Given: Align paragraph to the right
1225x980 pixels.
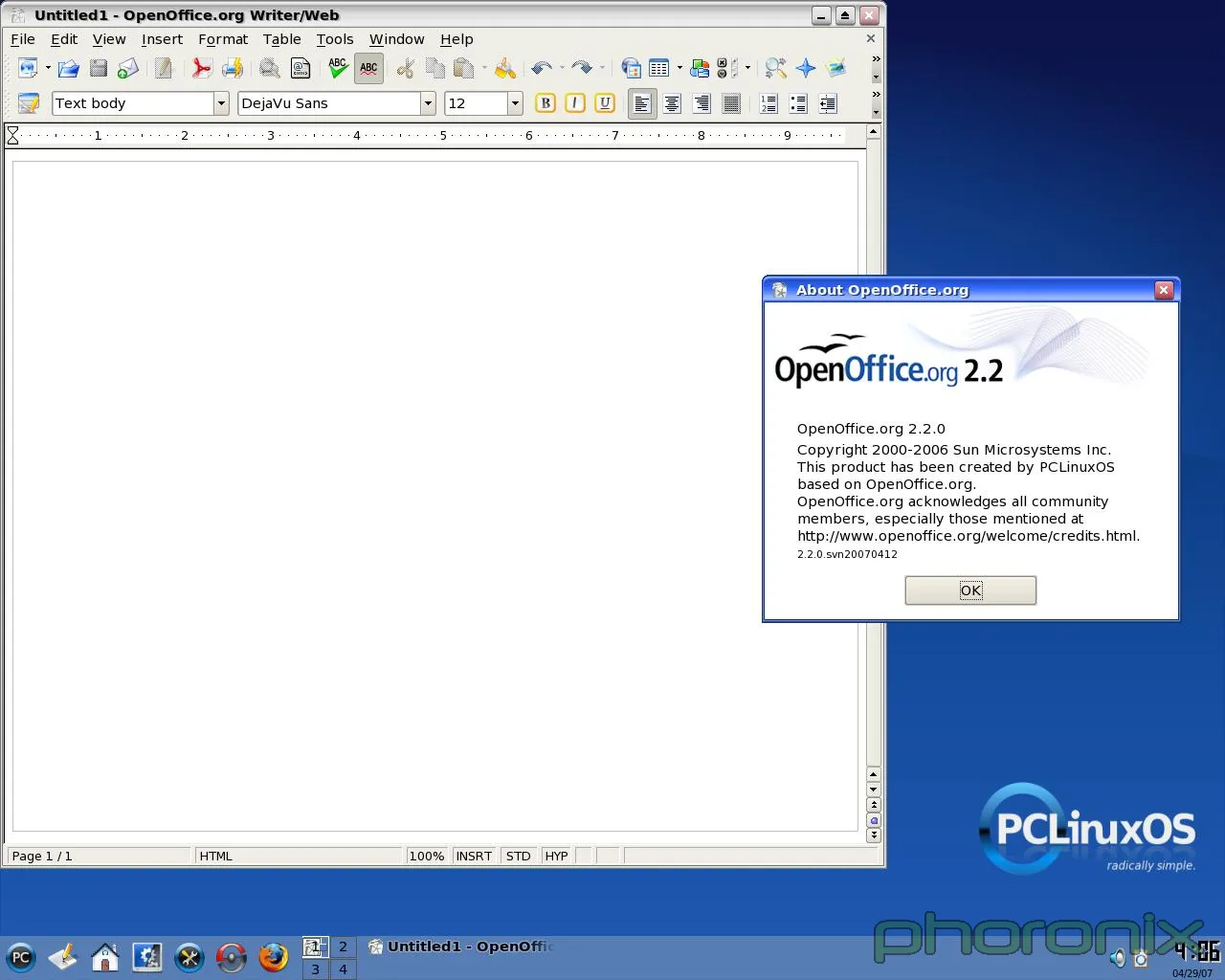Looking at the screenshot, I should [x=702, y=103].
